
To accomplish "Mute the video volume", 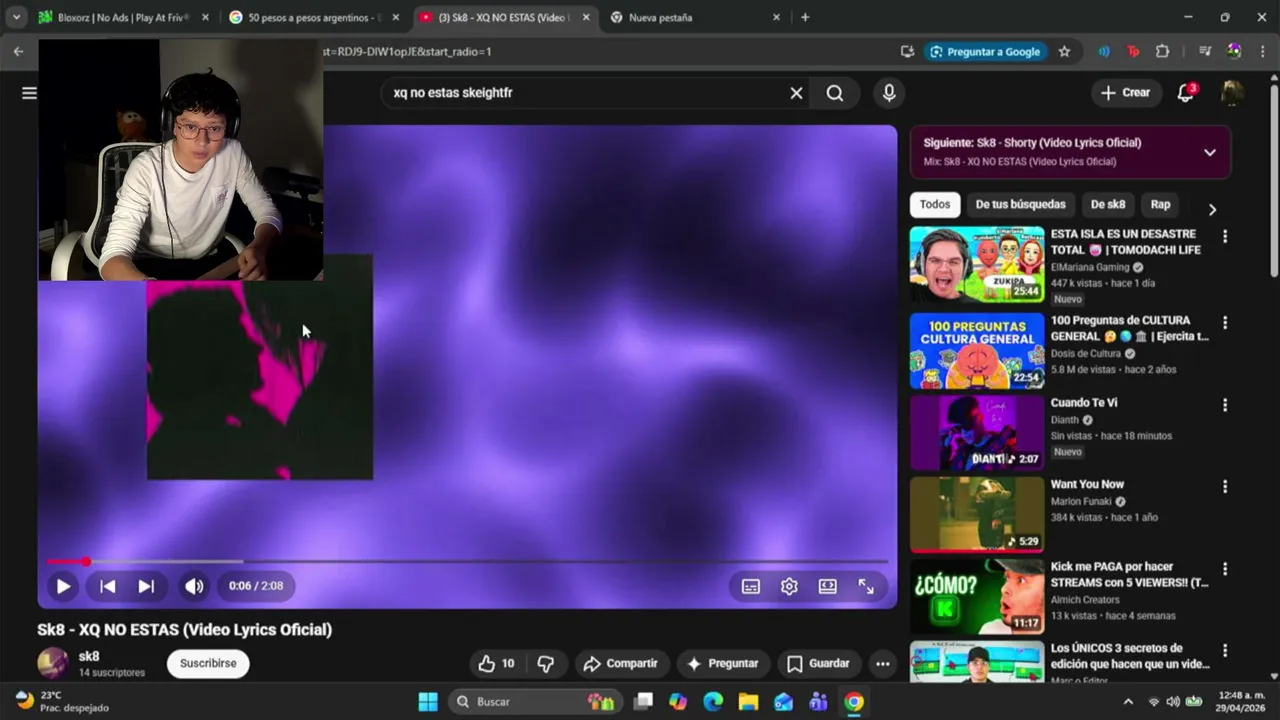I will click(194, 587).
